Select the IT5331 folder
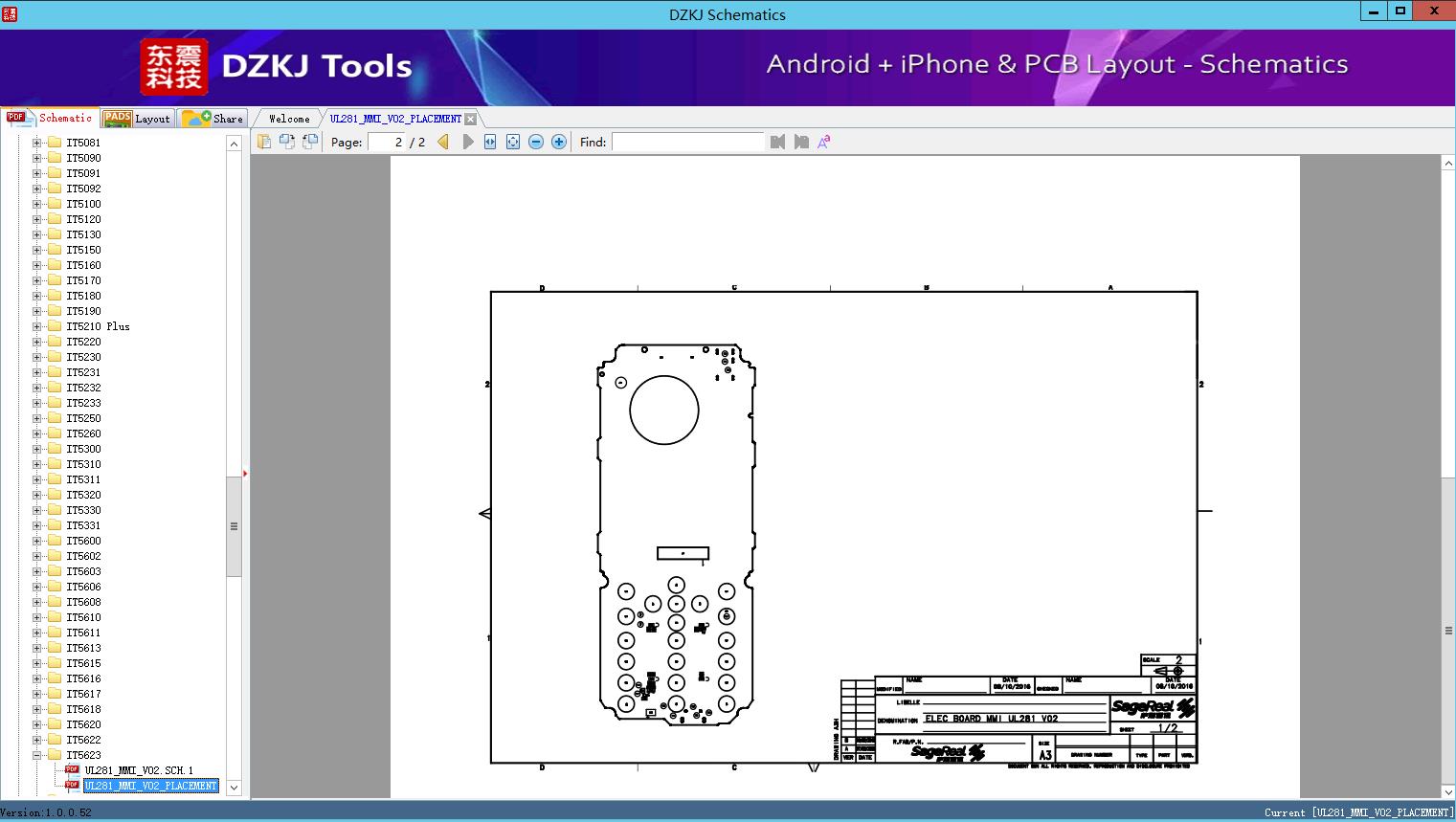The height and width of the screenshot is (822, 1456). (83, 525)
